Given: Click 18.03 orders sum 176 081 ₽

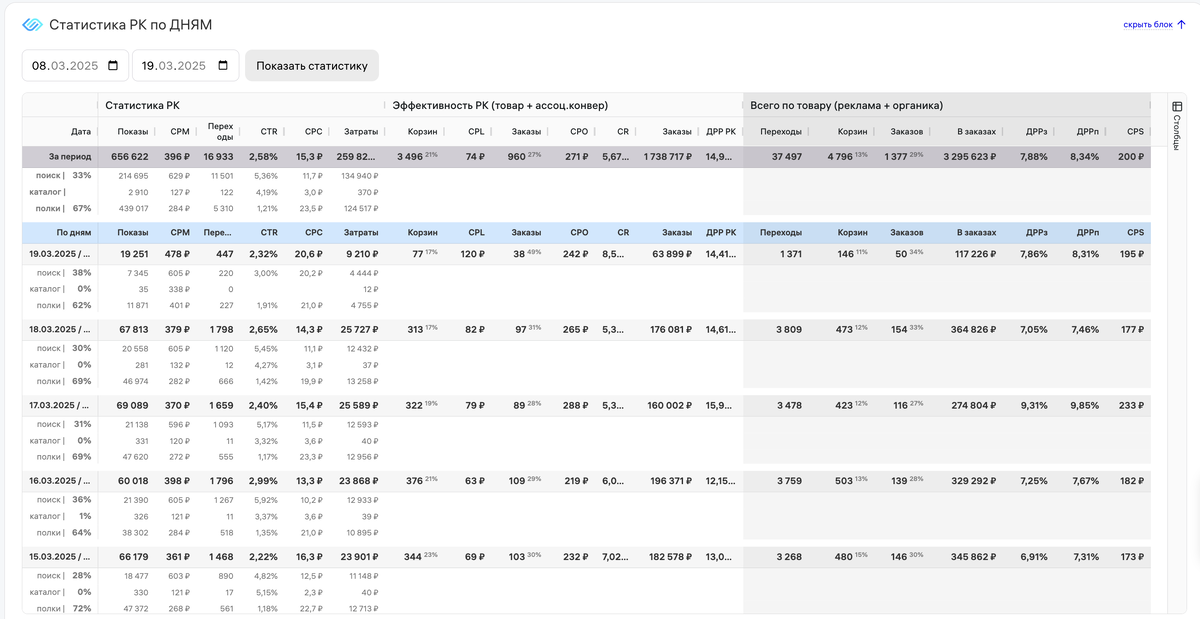Looking at the screenshot, I should coord(671,330).
